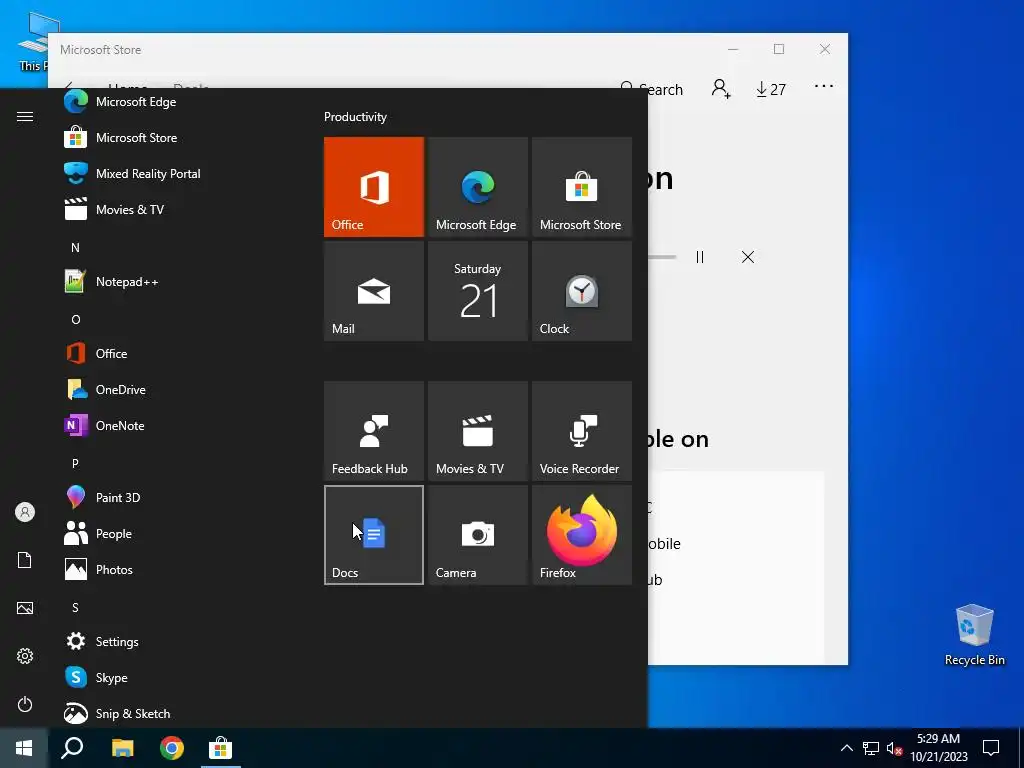Open the Firefox tile
1024x768 pixels.
[x=582, y=535]
